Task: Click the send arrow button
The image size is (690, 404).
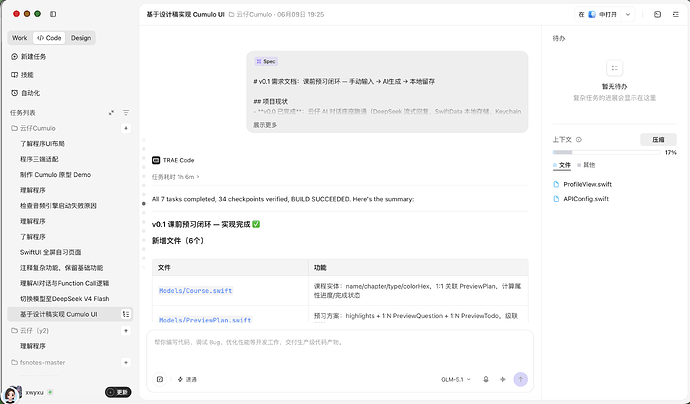Action: [x=521, y=379]
